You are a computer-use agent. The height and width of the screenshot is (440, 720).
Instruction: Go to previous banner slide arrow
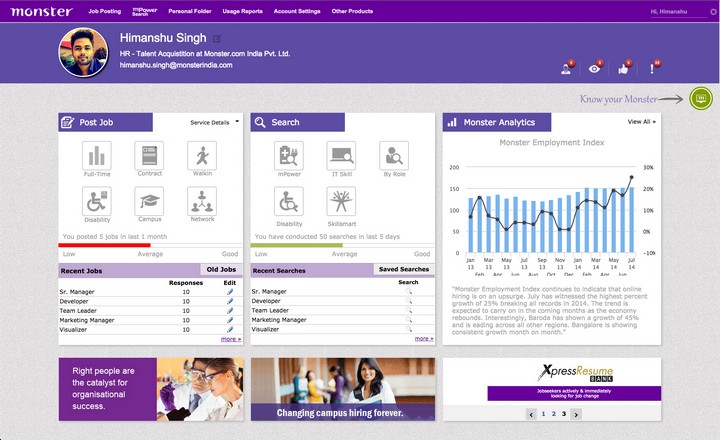[x=531, y=414]
